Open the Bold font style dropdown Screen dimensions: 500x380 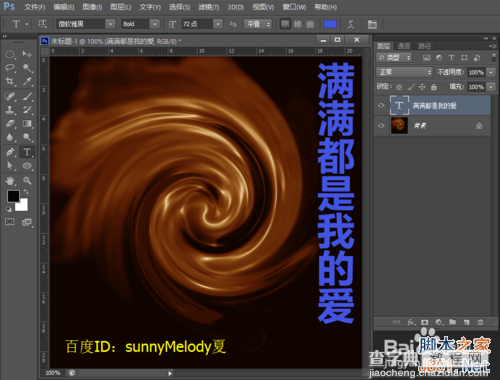coord(155,24)
